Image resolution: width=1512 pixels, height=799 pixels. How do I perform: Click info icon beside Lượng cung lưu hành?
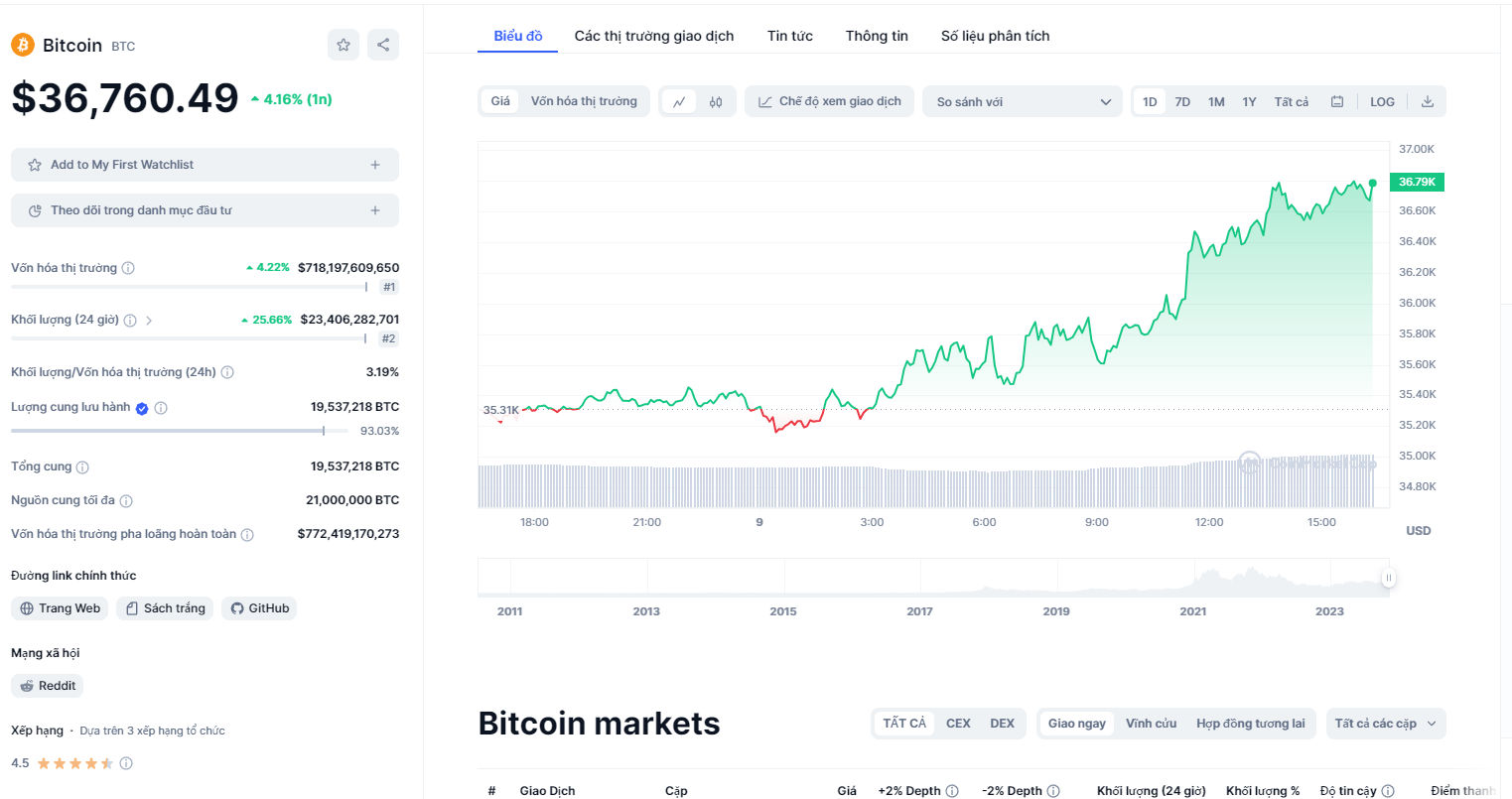click(161, 408)
